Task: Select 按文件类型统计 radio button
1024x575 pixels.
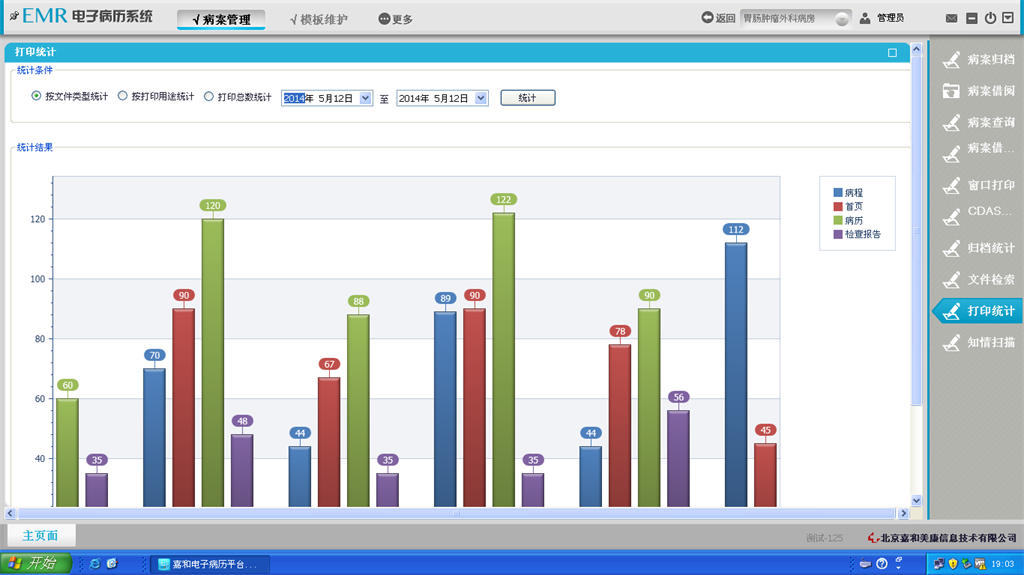Action: coord(37,97)
